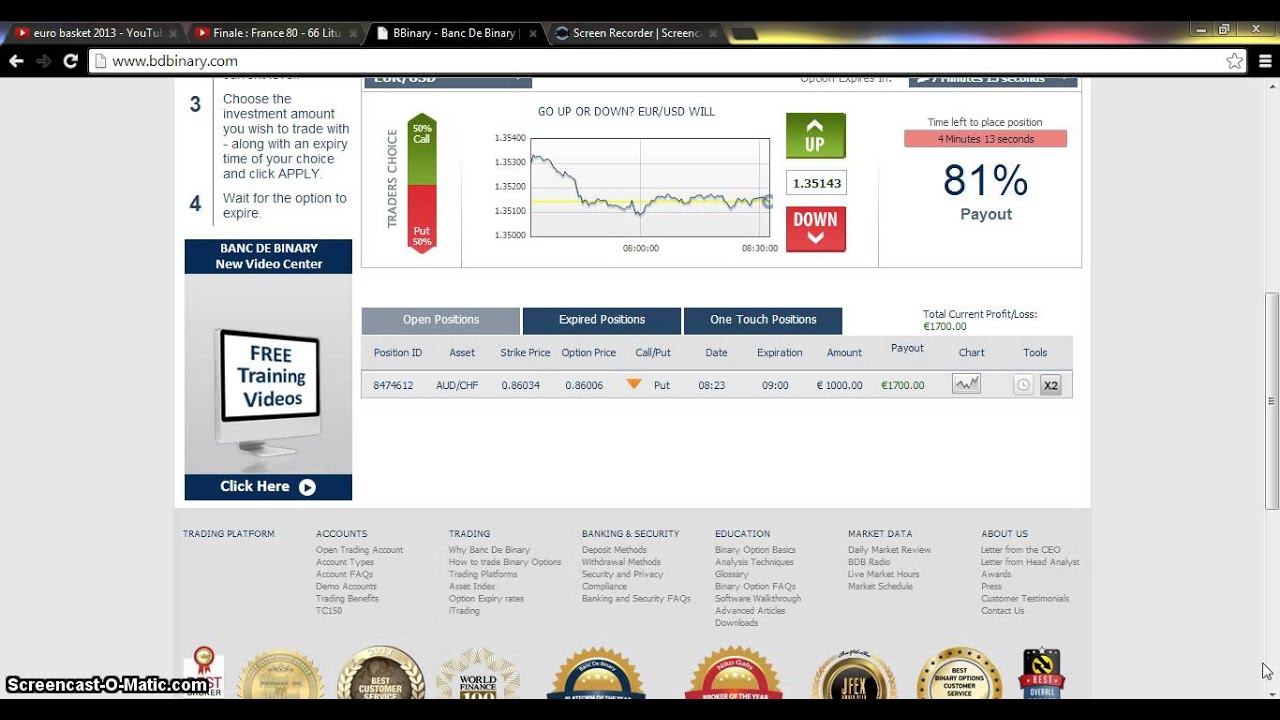
Task: Click the BDB Radio link
Action: tap(869, 562)
